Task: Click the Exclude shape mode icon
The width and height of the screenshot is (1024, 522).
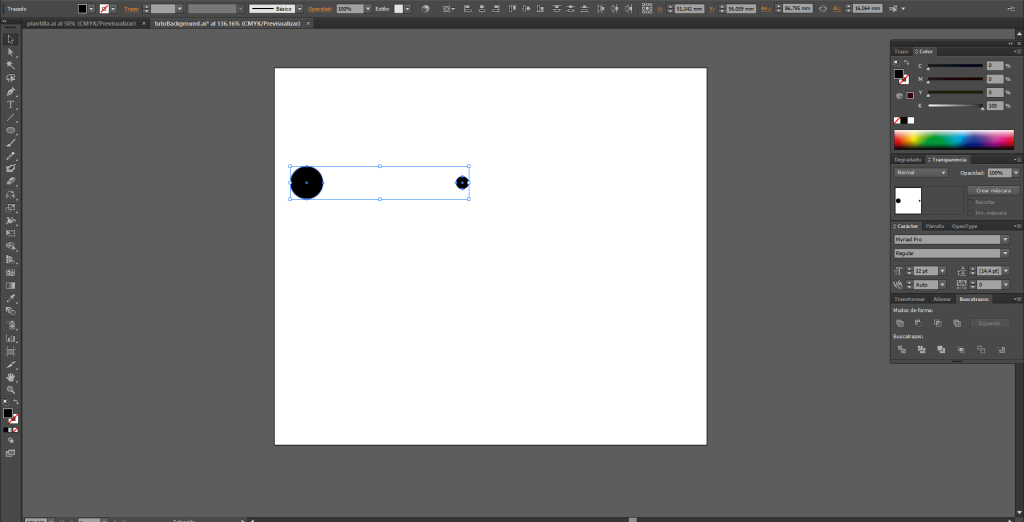Action: (957, 323)
